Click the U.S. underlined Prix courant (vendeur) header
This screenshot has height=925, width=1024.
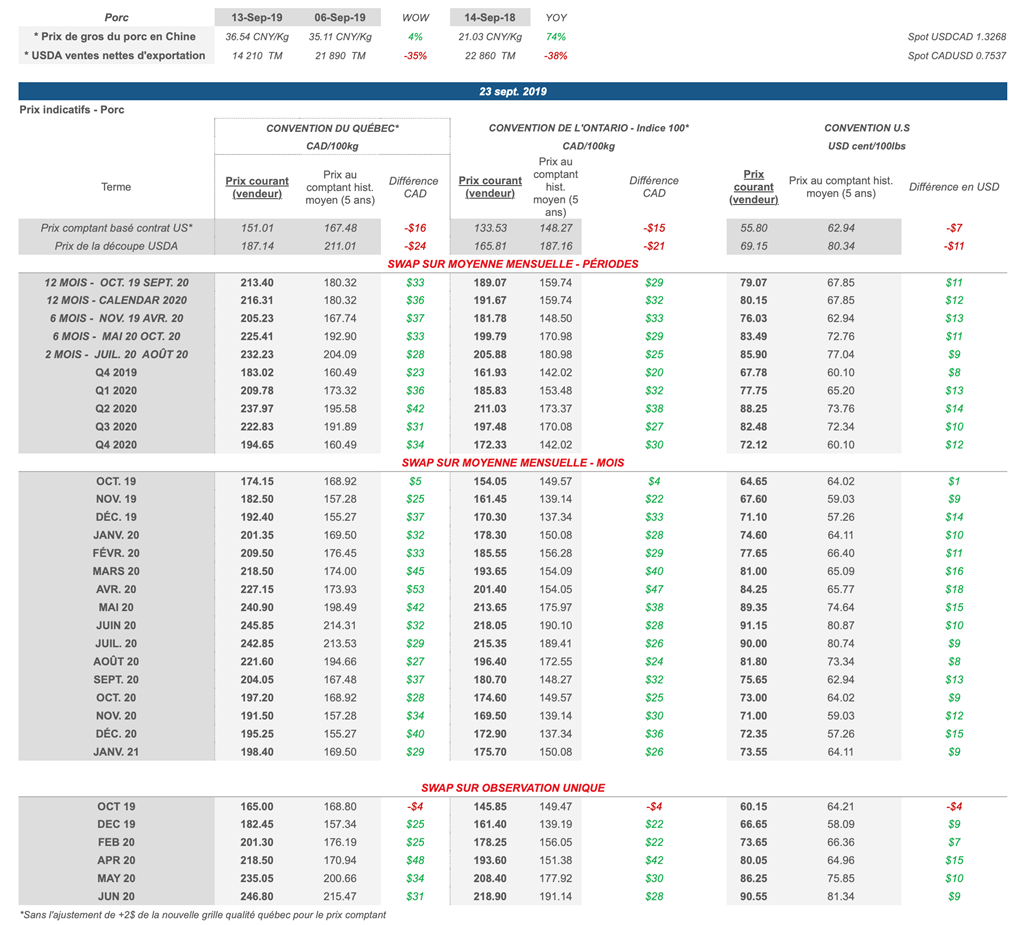pos(754,187)
